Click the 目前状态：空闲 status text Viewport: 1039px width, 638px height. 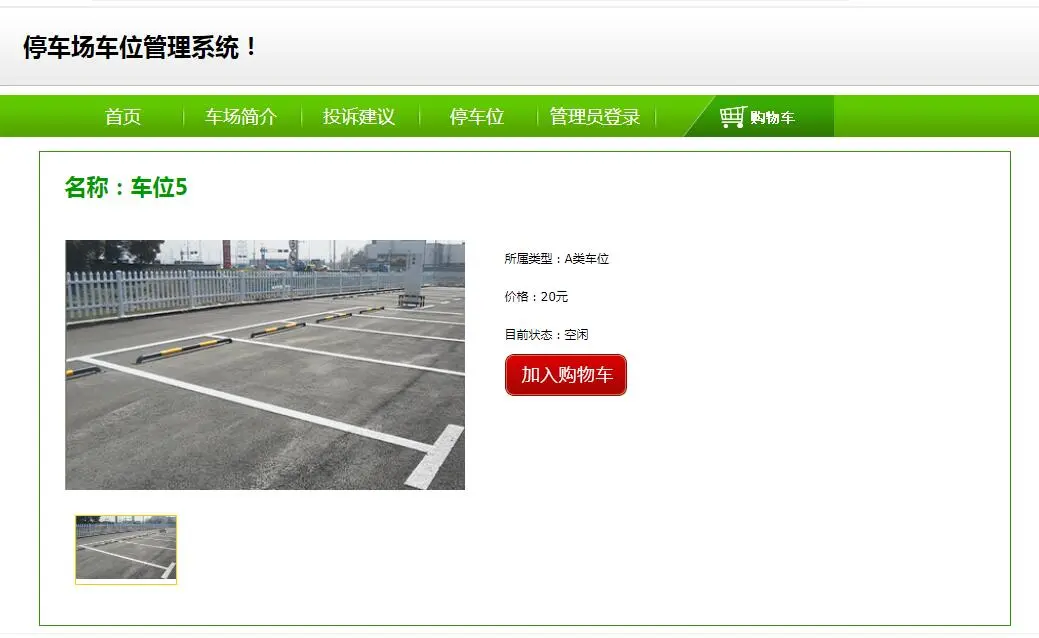point(546,335)
